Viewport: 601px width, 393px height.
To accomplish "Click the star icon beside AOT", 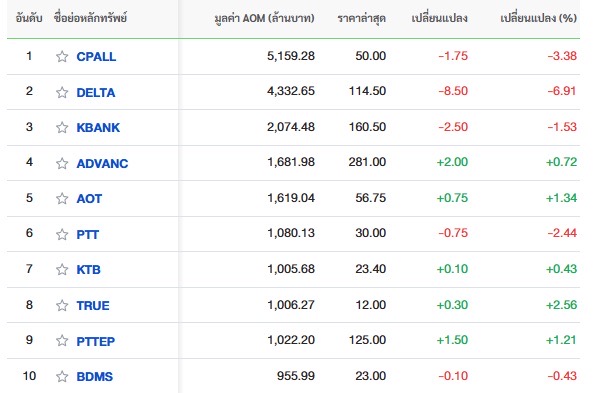I will tap(62, 199).
